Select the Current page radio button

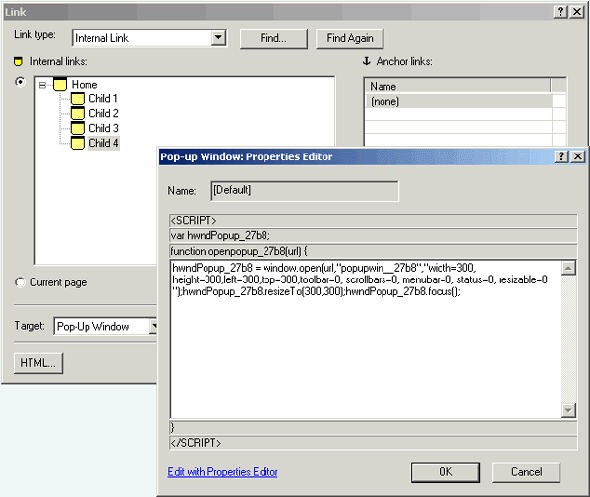pos(20,282)
